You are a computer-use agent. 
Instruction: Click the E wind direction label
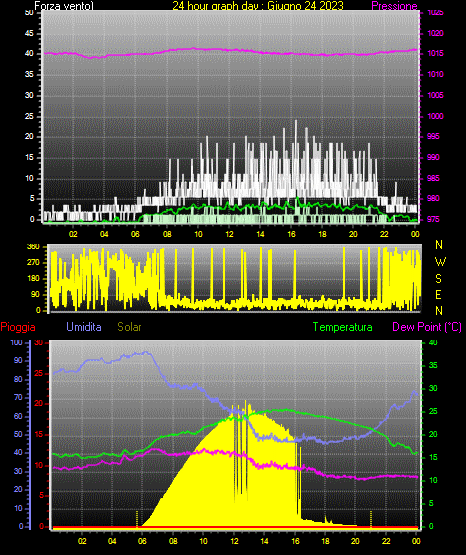(x=439, y=294)
